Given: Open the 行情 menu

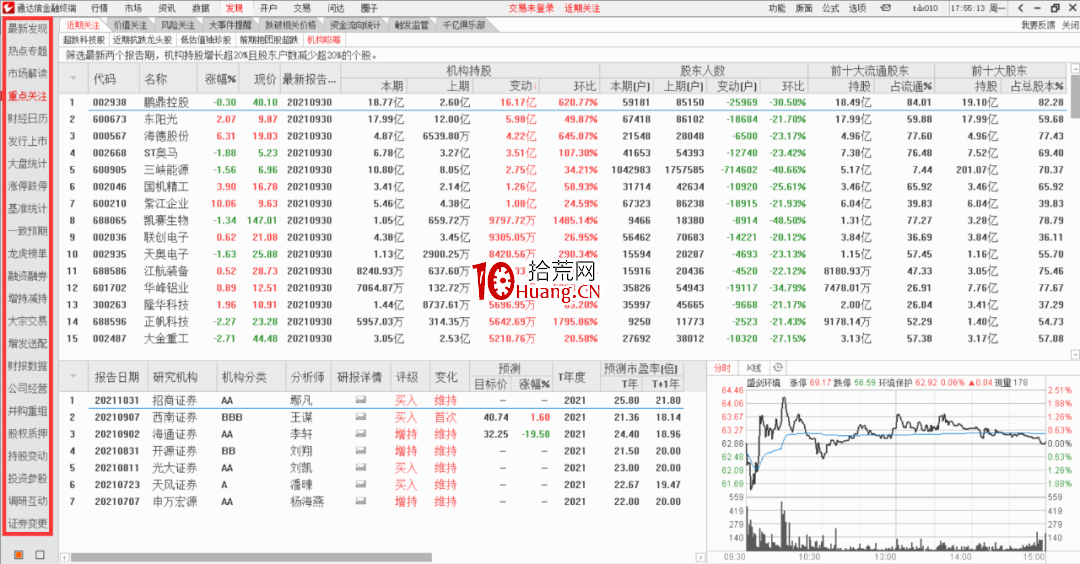Looking at the screenshot, I should click(100, 8).
